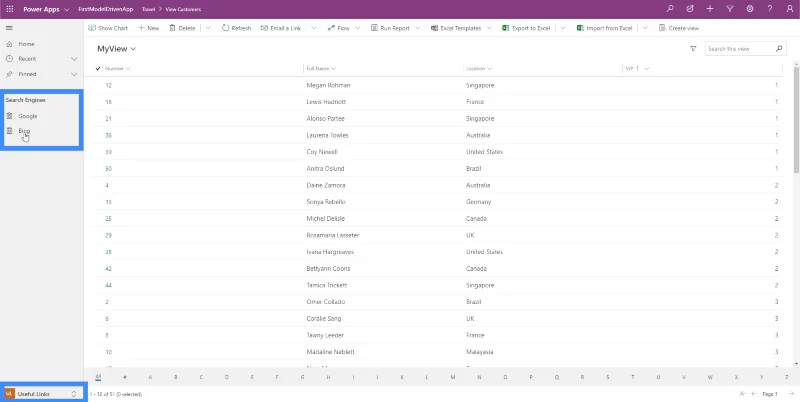Image resolution: width=800 pixels, height=402 pixels.
Task: Select Megan Rohman name cell
Action: tap(328, 85)
